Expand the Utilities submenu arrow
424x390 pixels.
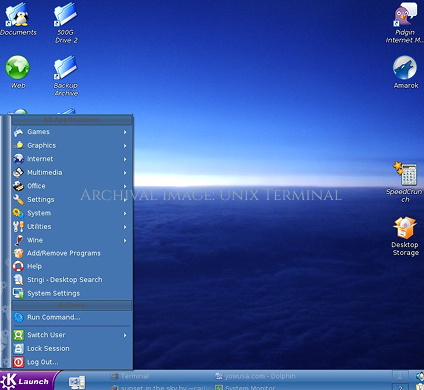(125, 227)
